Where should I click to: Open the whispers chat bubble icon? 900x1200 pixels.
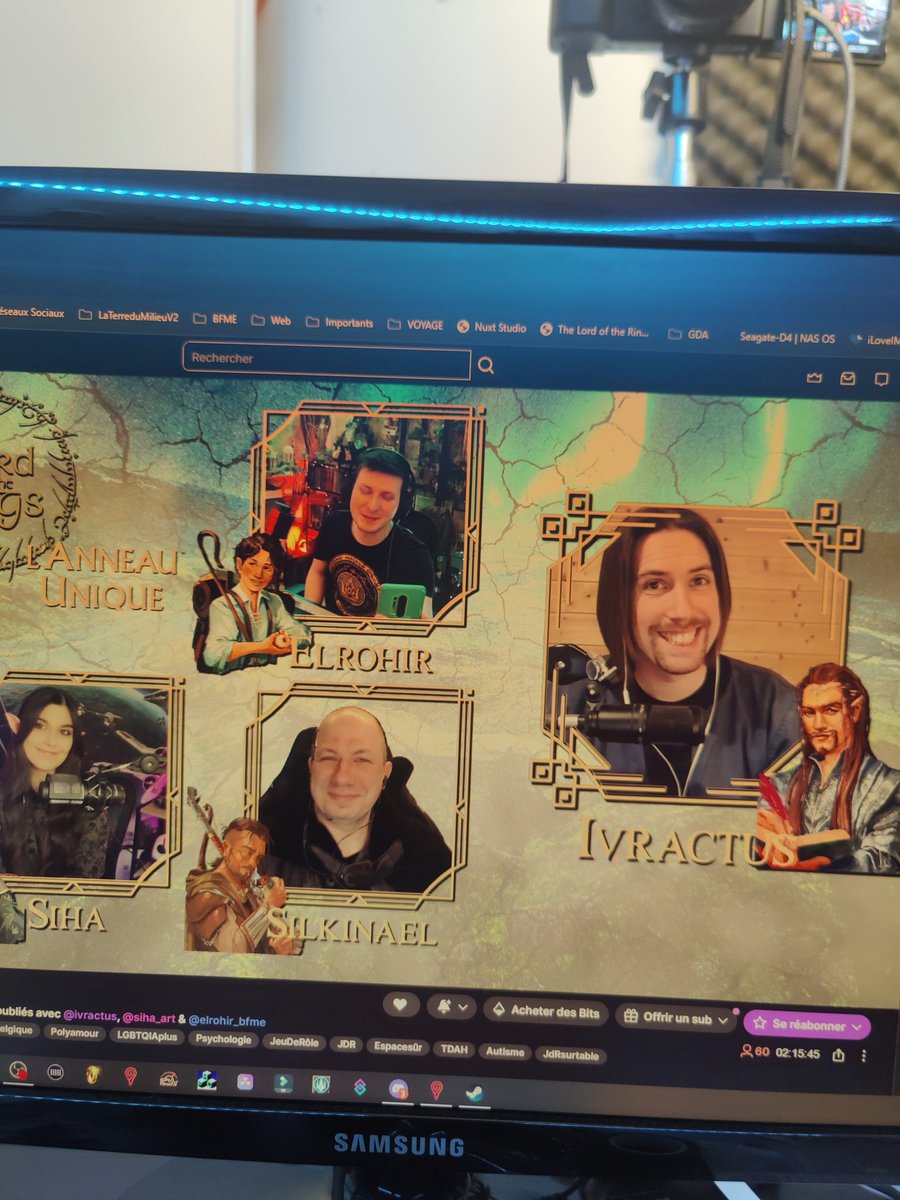click(881, 379)
